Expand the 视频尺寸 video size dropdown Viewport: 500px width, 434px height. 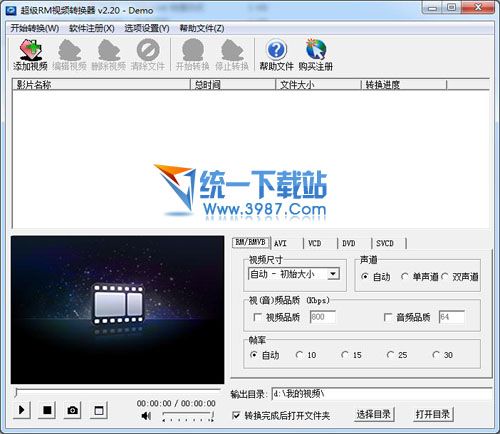coord(333,274)
